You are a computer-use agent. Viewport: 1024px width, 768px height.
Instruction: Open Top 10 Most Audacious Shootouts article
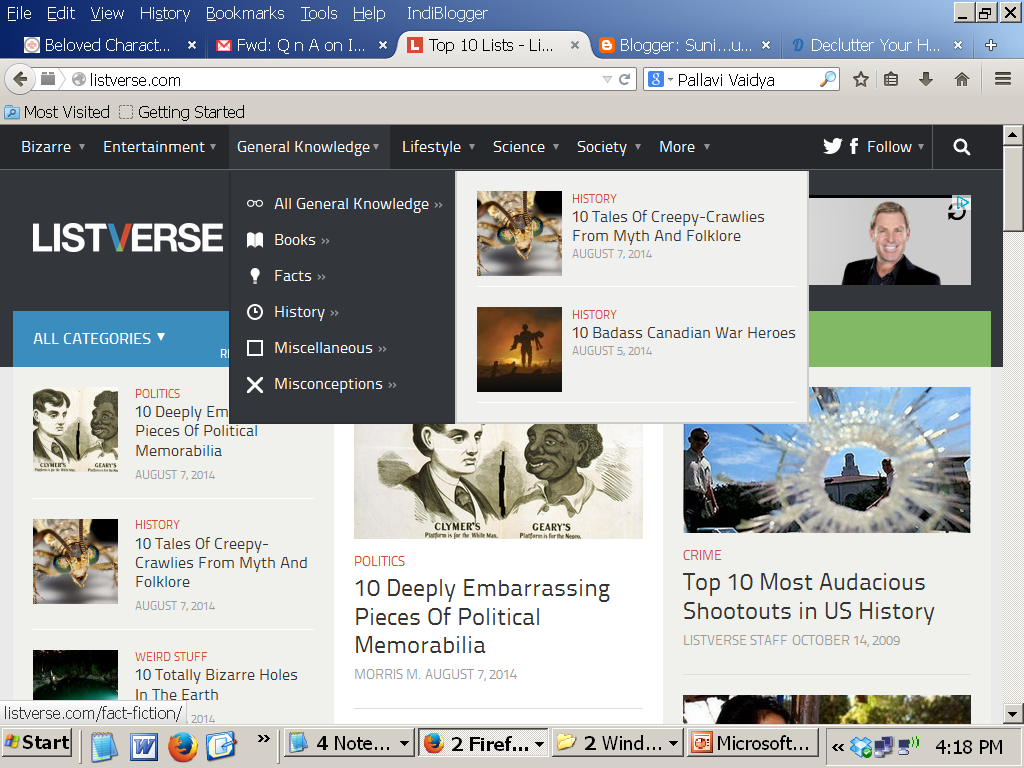pyautogui.click(x=808, y=596)
